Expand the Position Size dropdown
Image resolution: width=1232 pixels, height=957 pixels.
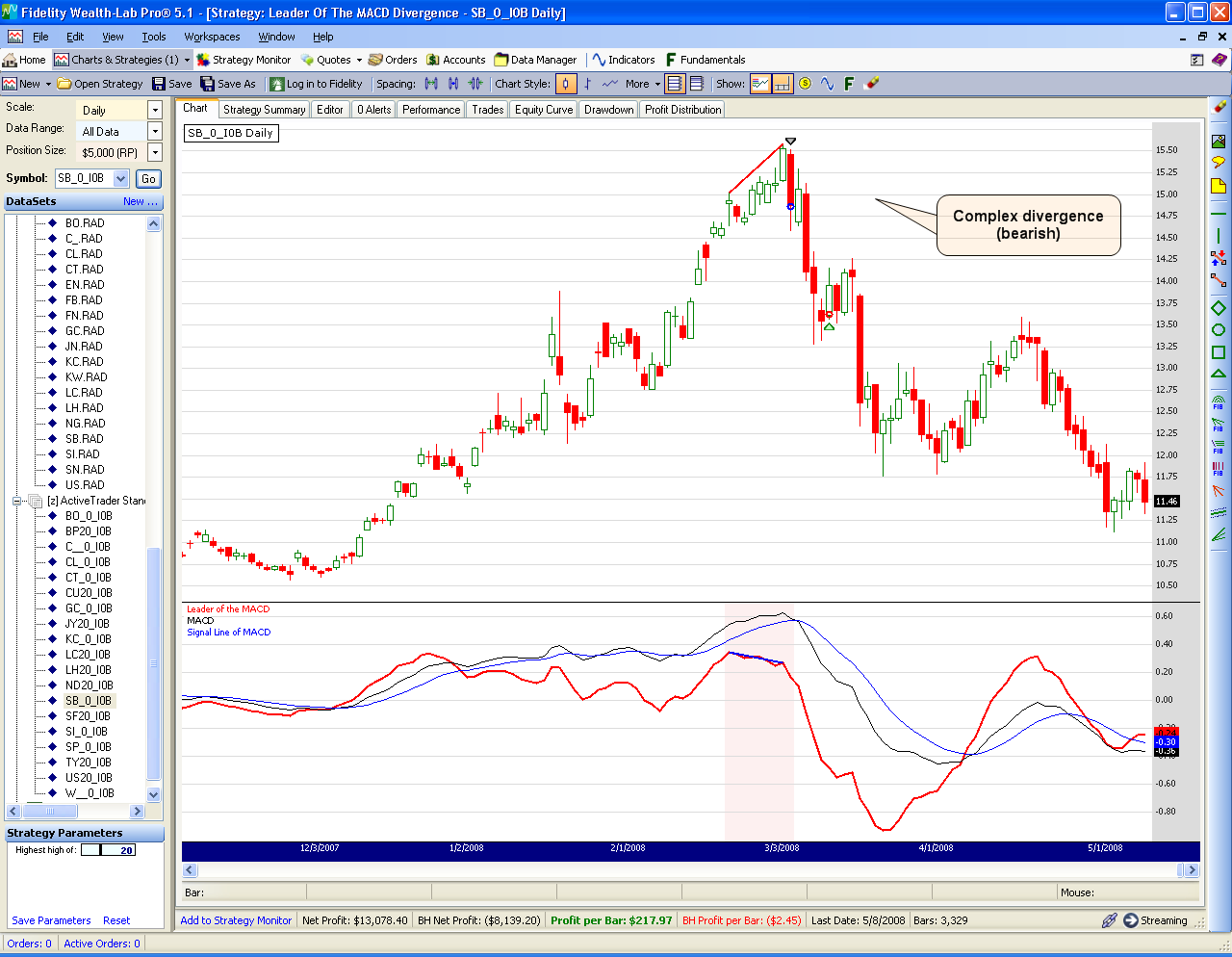click(x=155, y=152)
